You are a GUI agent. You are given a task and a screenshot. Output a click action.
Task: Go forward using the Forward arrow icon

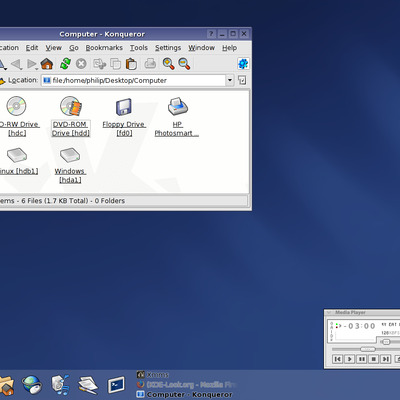tap(32, 64)
